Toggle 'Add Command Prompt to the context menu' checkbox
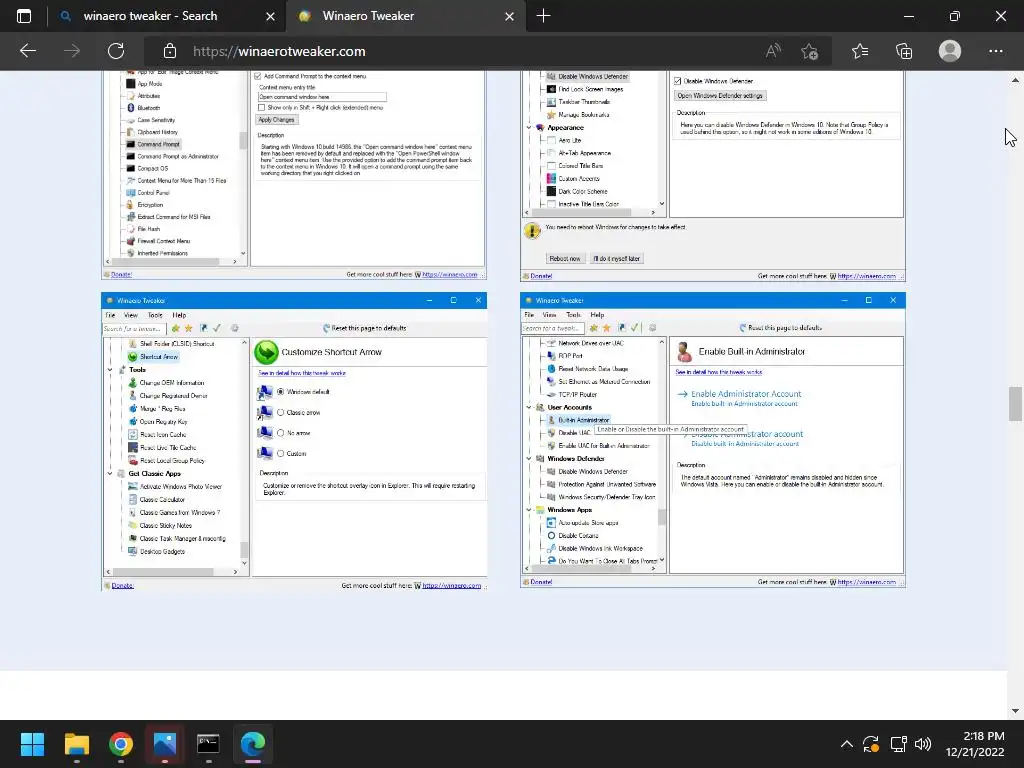The image size is (1024, 768). tap(257, 76)
